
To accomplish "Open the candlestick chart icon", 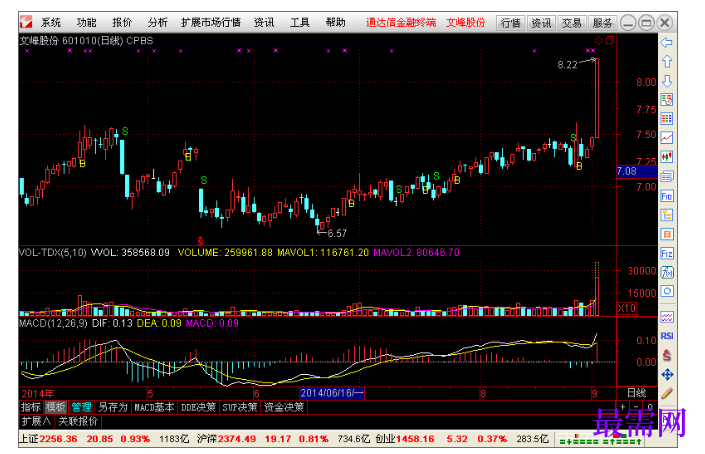I will (x=666, y=157).
